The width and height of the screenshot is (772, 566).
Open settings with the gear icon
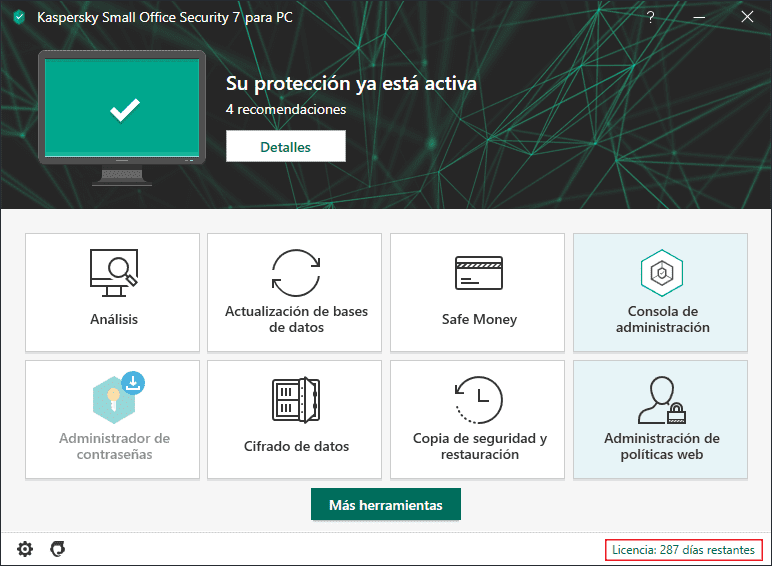25,548
